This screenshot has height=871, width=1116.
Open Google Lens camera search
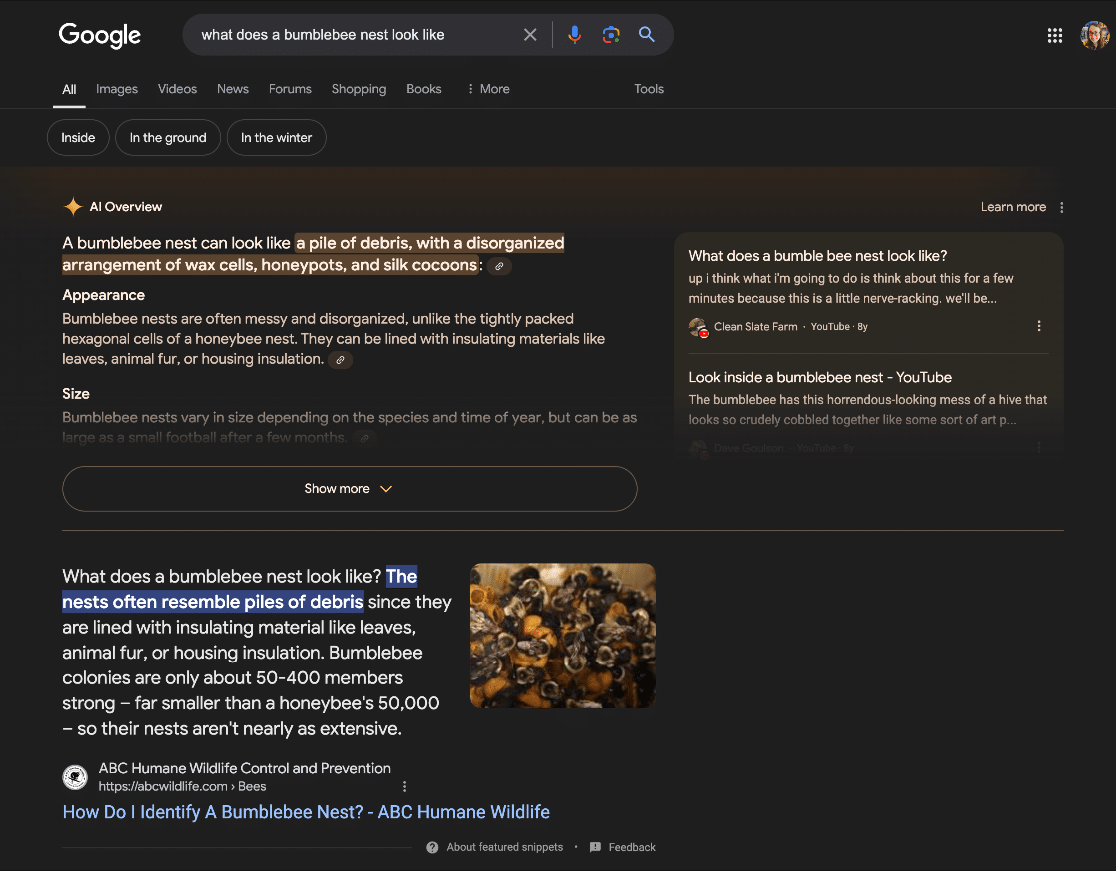(610, 34)
